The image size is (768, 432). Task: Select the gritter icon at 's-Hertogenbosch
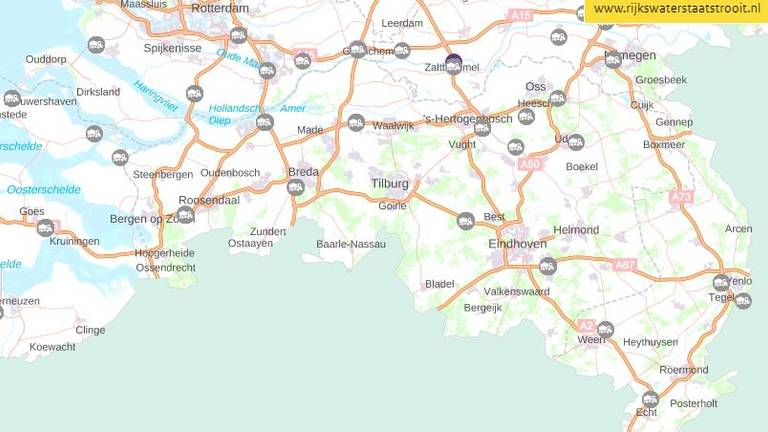[482, 128]
